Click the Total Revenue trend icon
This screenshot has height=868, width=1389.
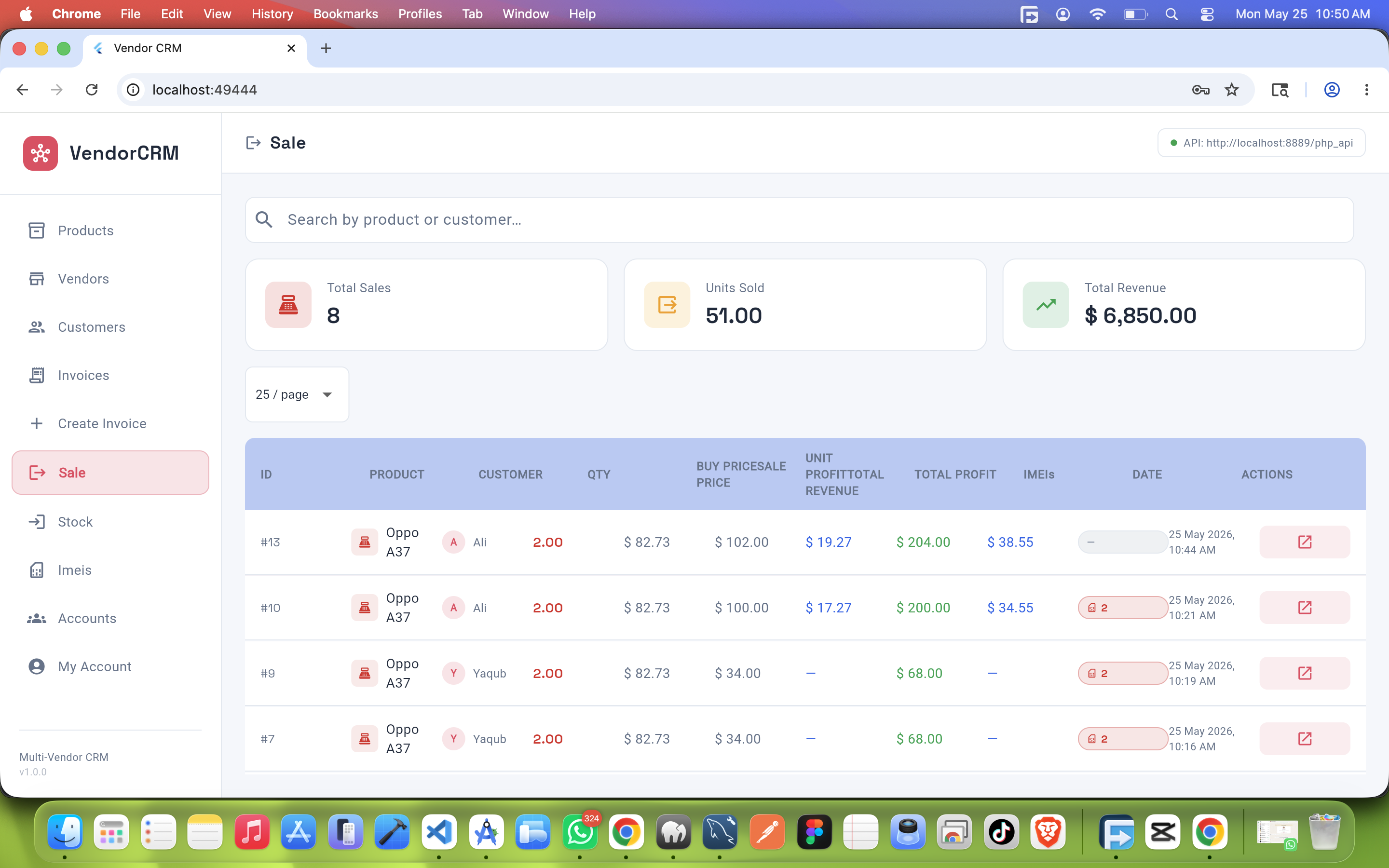click(x=1046, y=305)
